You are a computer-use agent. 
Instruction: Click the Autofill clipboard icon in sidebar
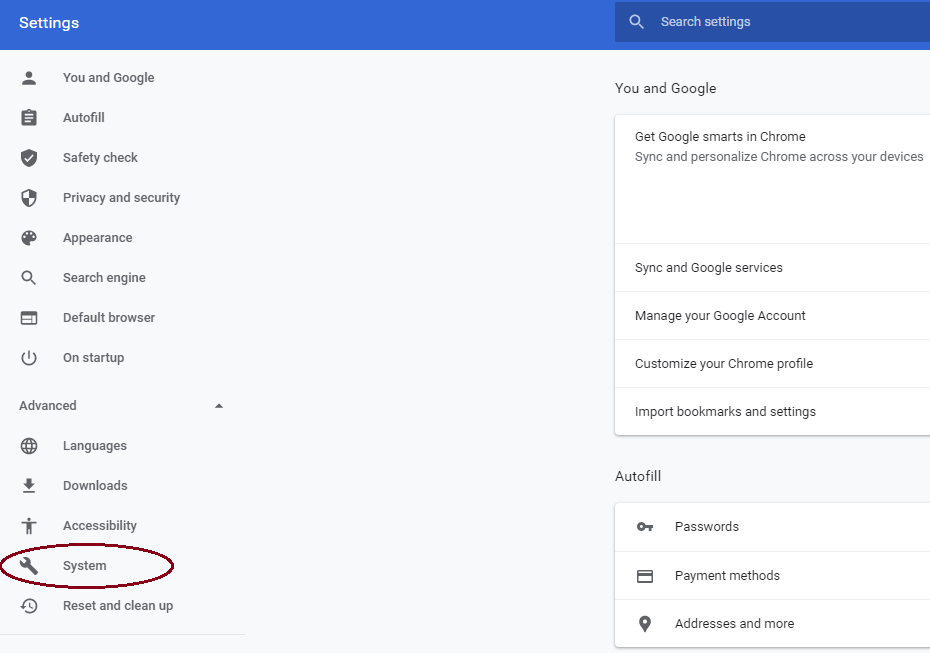tap(28, 117)
